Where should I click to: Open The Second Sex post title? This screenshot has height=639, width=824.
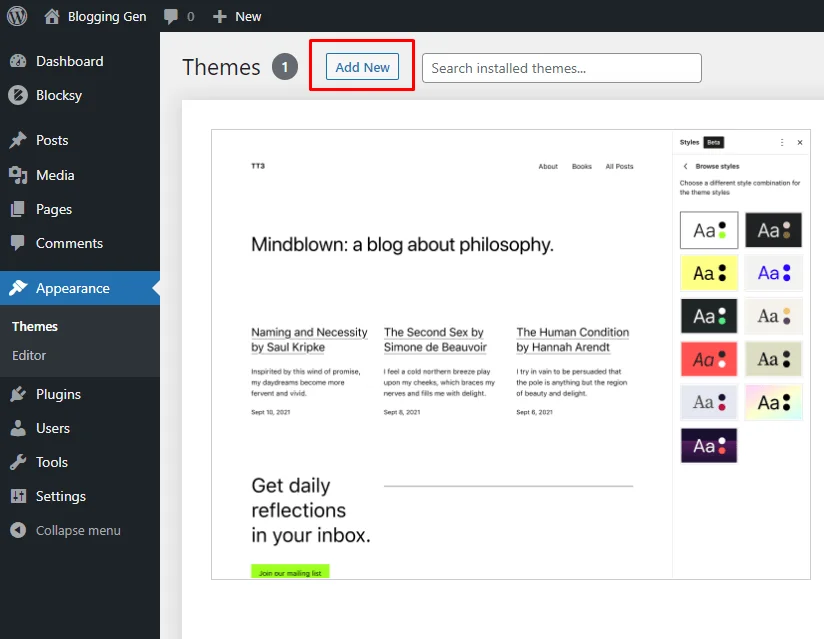coord(435,339)
